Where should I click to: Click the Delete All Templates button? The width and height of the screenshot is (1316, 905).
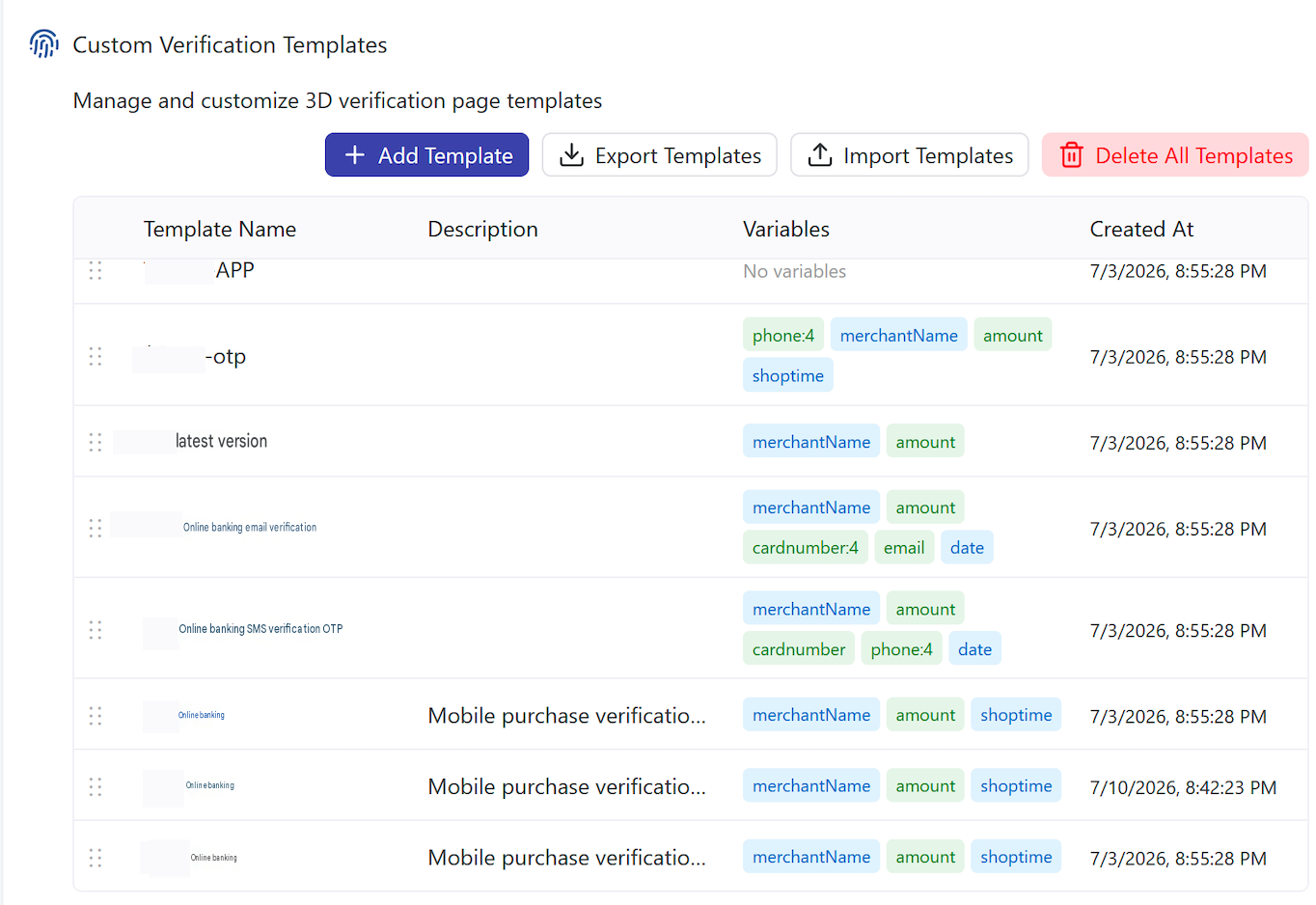click(x=1175, y=155)
